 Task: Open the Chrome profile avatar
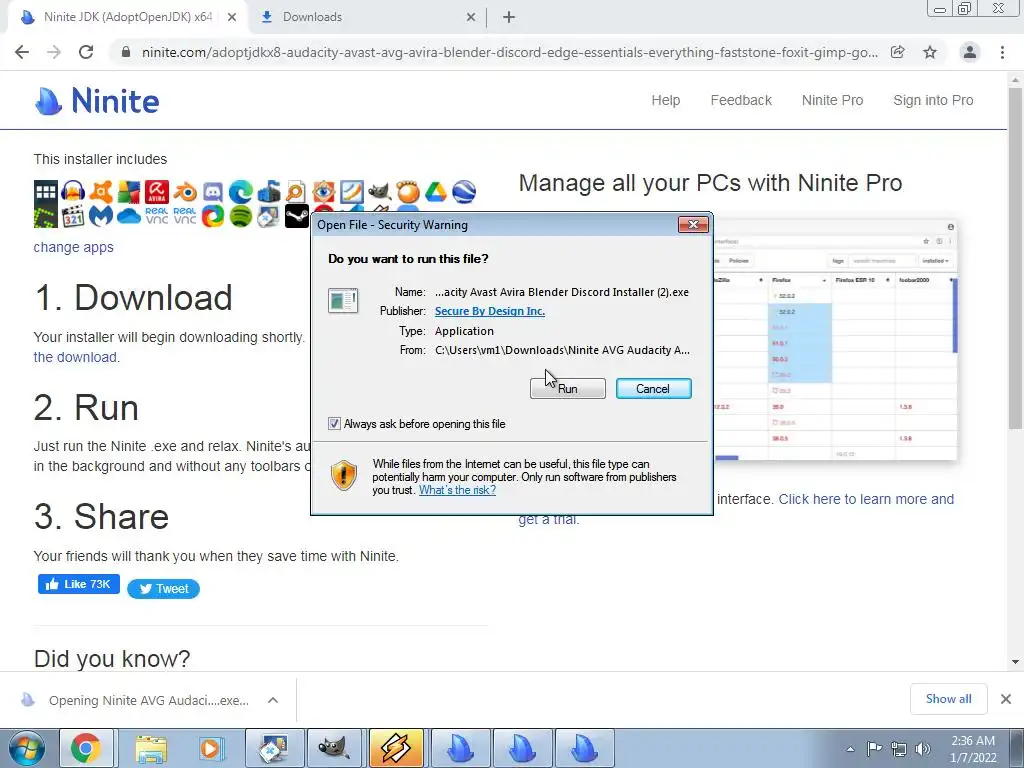pos(970,52)
